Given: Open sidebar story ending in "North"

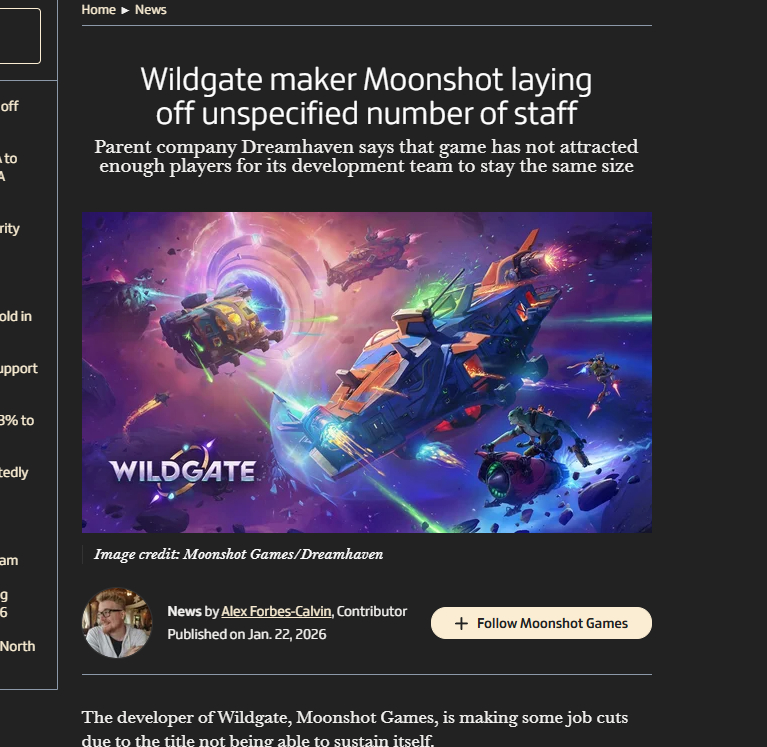Looking at the screenshot, I should coord(18,646).
